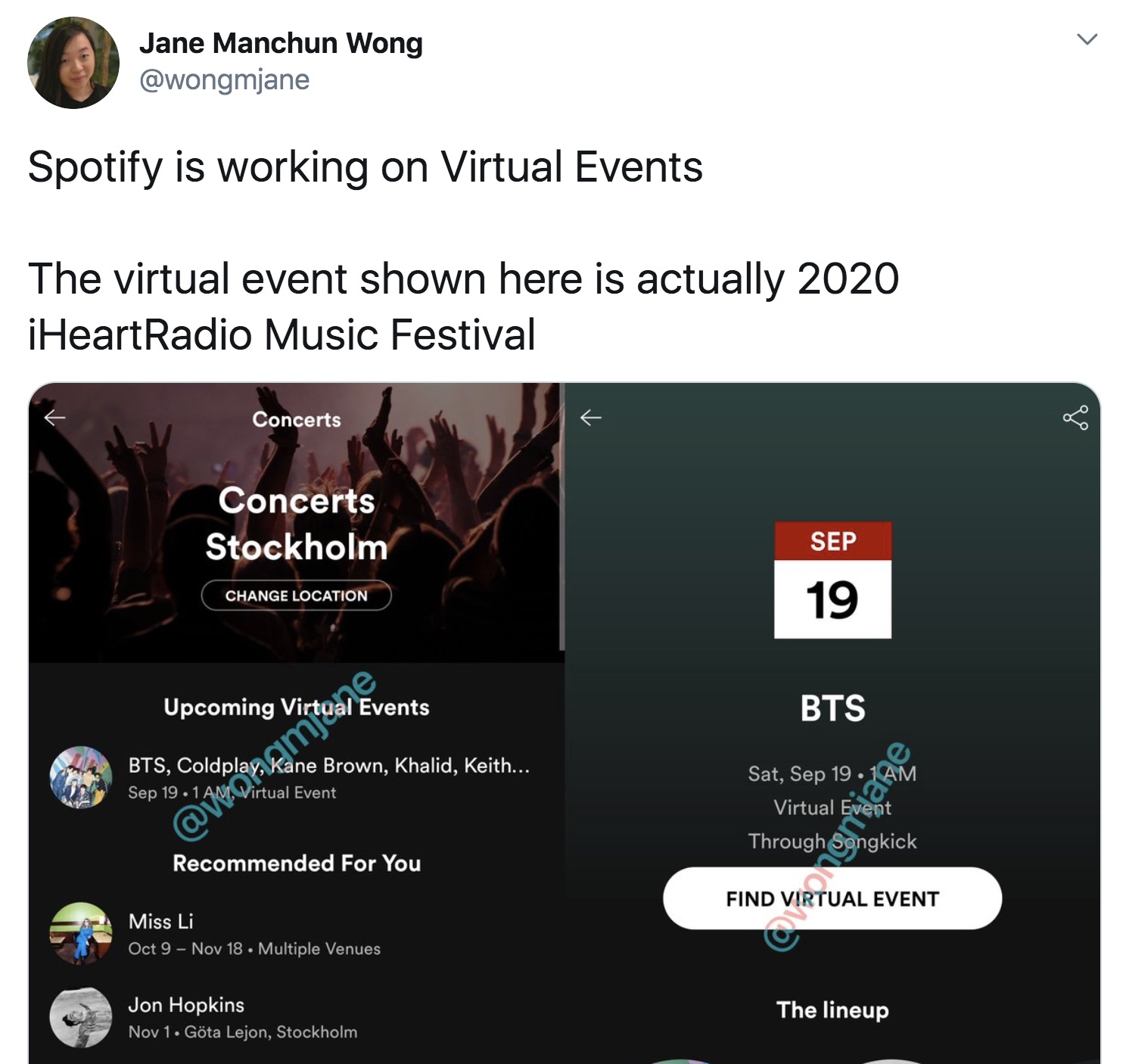Tap the share icon on event page
This screenshot has height=1064, width=1126.
pyautogui.click(x=1075, y=417)
